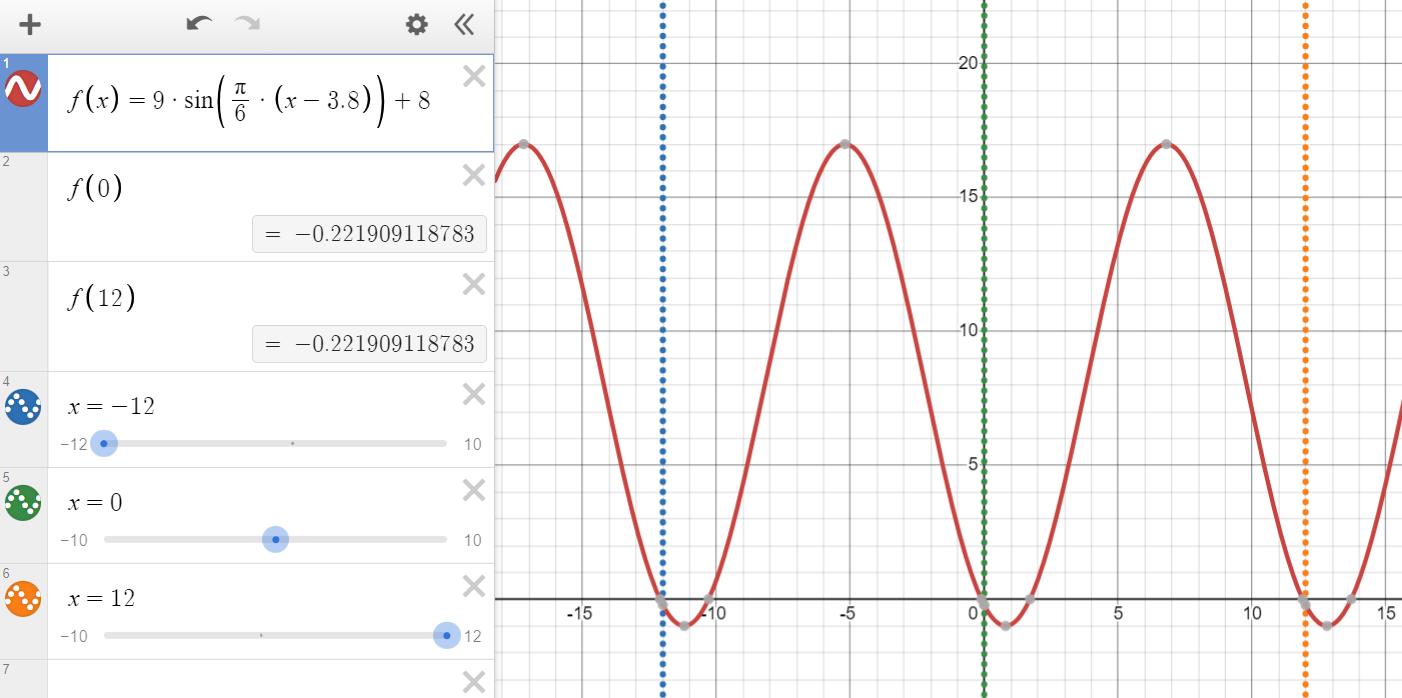The width and height of the screenshot is (1402, 698).
Task: Delete the x = 12 expression row
Action: (474, 586)
